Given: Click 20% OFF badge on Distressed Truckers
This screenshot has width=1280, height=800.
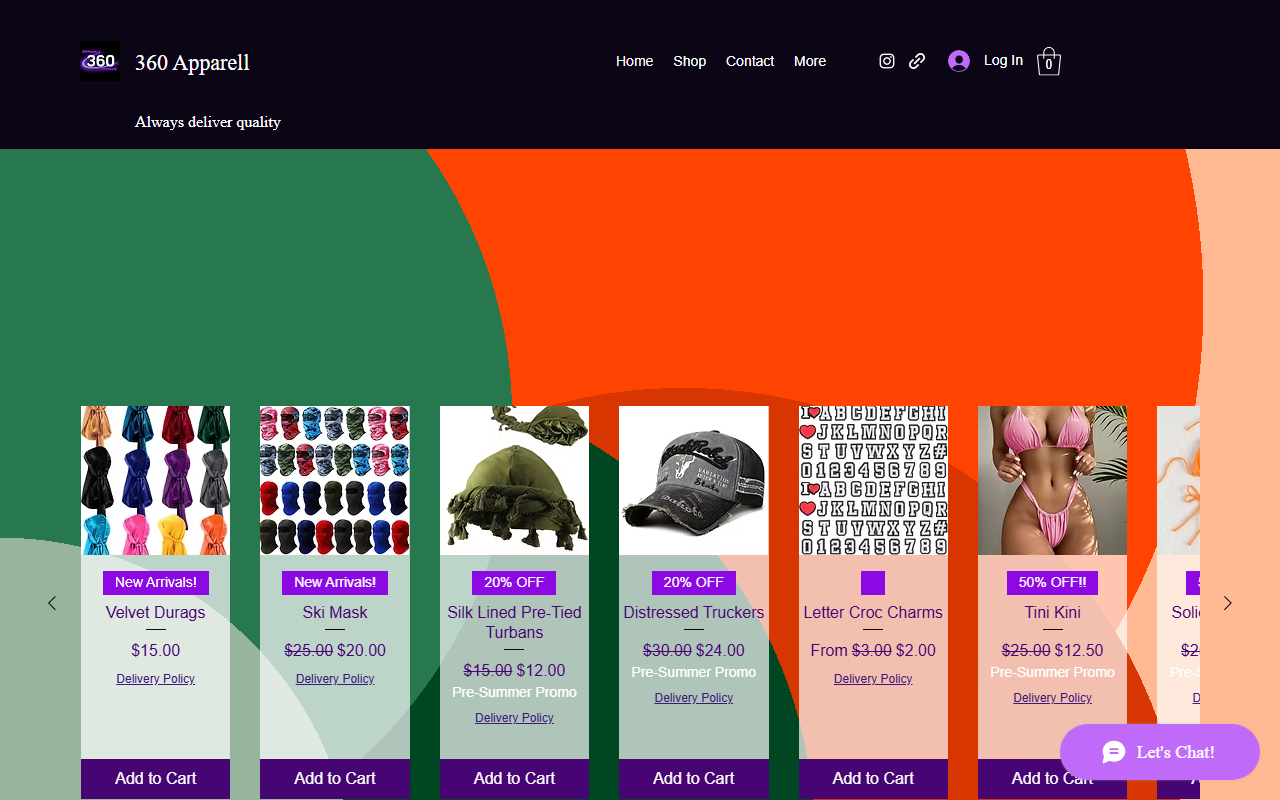Looking at the screenshot, I should click(694, 582).
